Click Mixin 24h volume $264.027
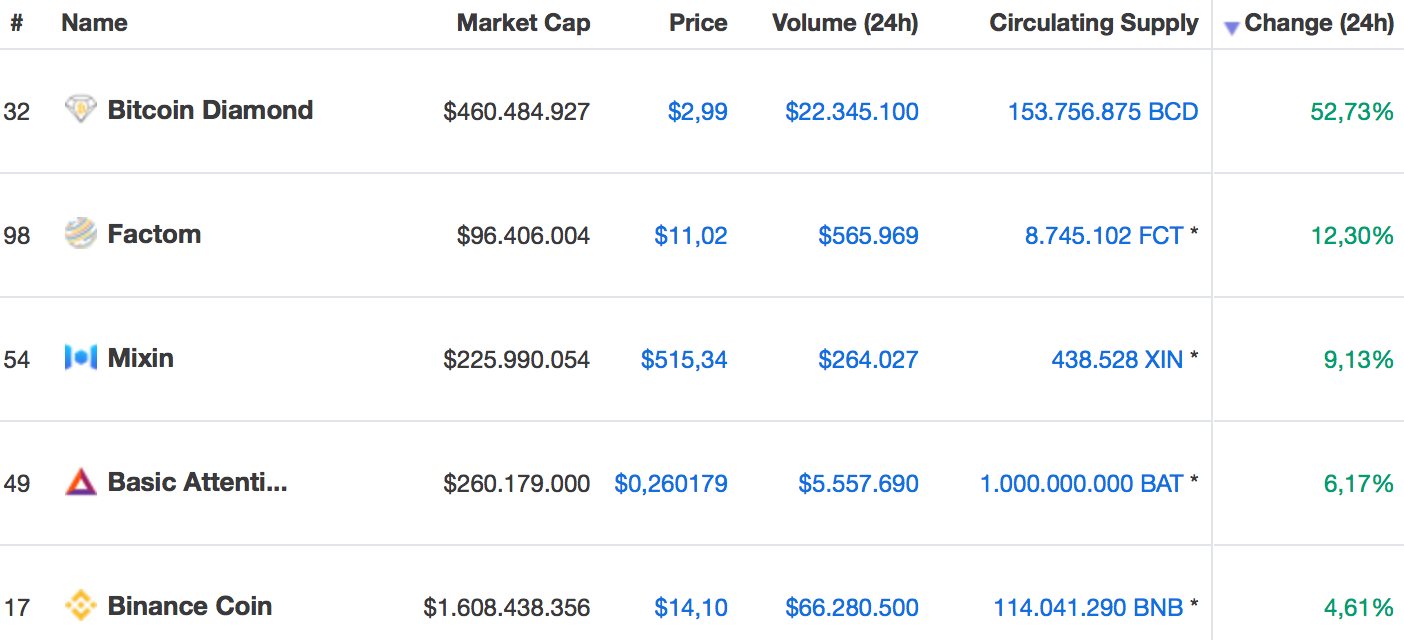 tap(868, 359)
